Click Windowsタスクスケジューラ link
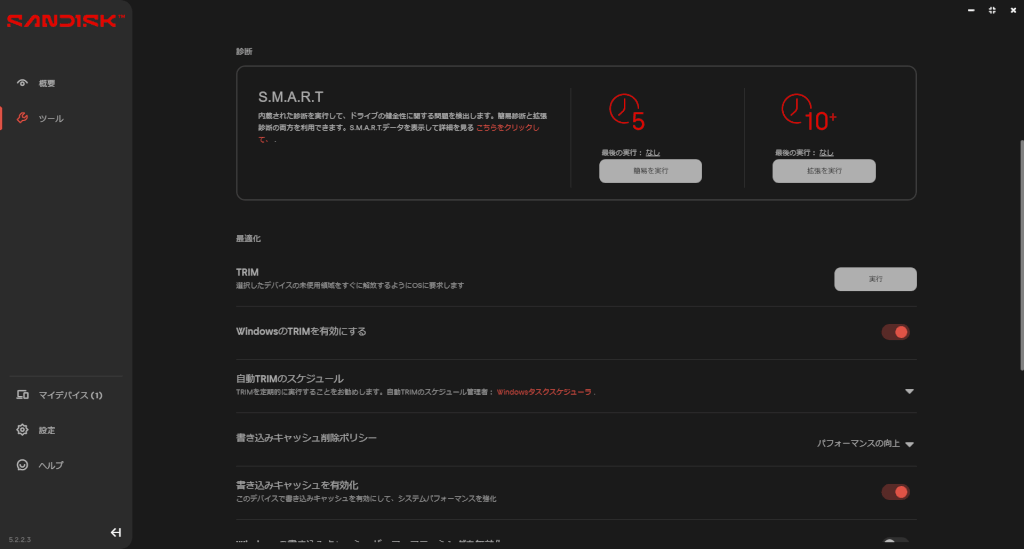1024x549 pixels. pyautogui.click(x=544, y=393)
